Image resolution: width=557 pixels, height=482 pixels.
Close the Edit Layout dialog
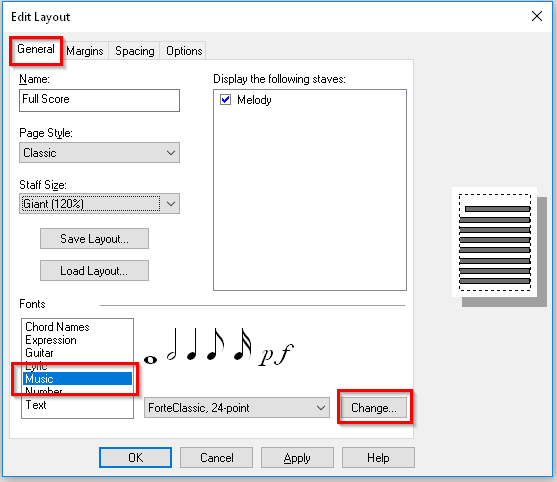536,16
